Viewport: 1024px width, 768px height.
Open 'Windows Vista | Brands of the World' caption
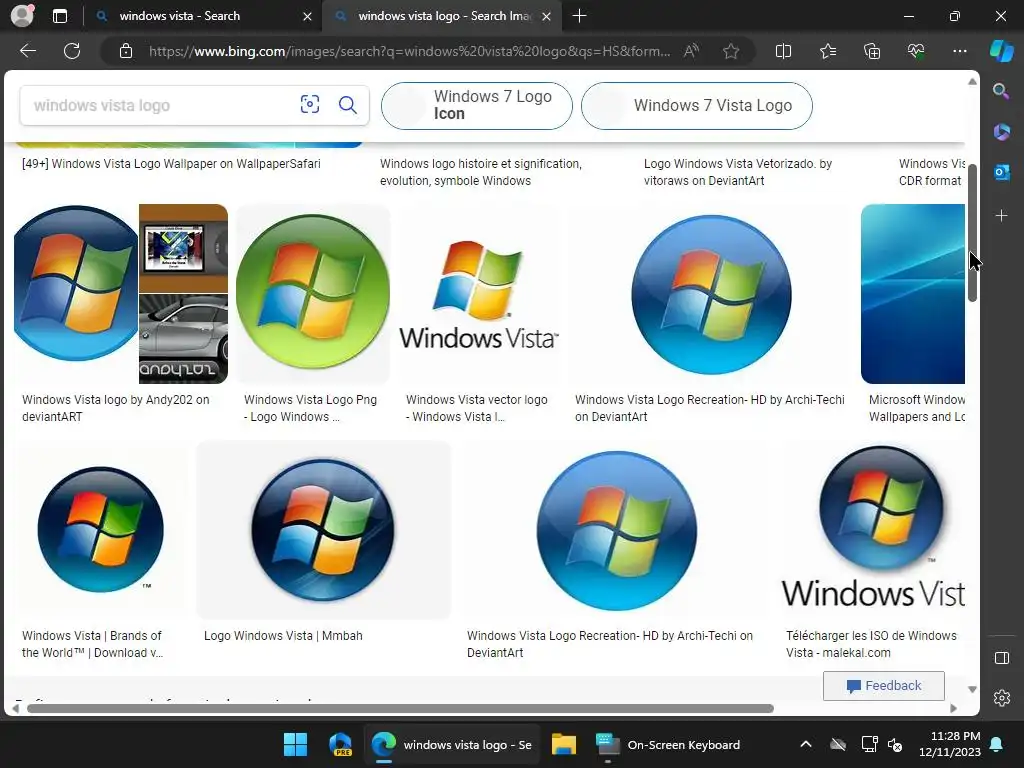(x=92, y=644)
